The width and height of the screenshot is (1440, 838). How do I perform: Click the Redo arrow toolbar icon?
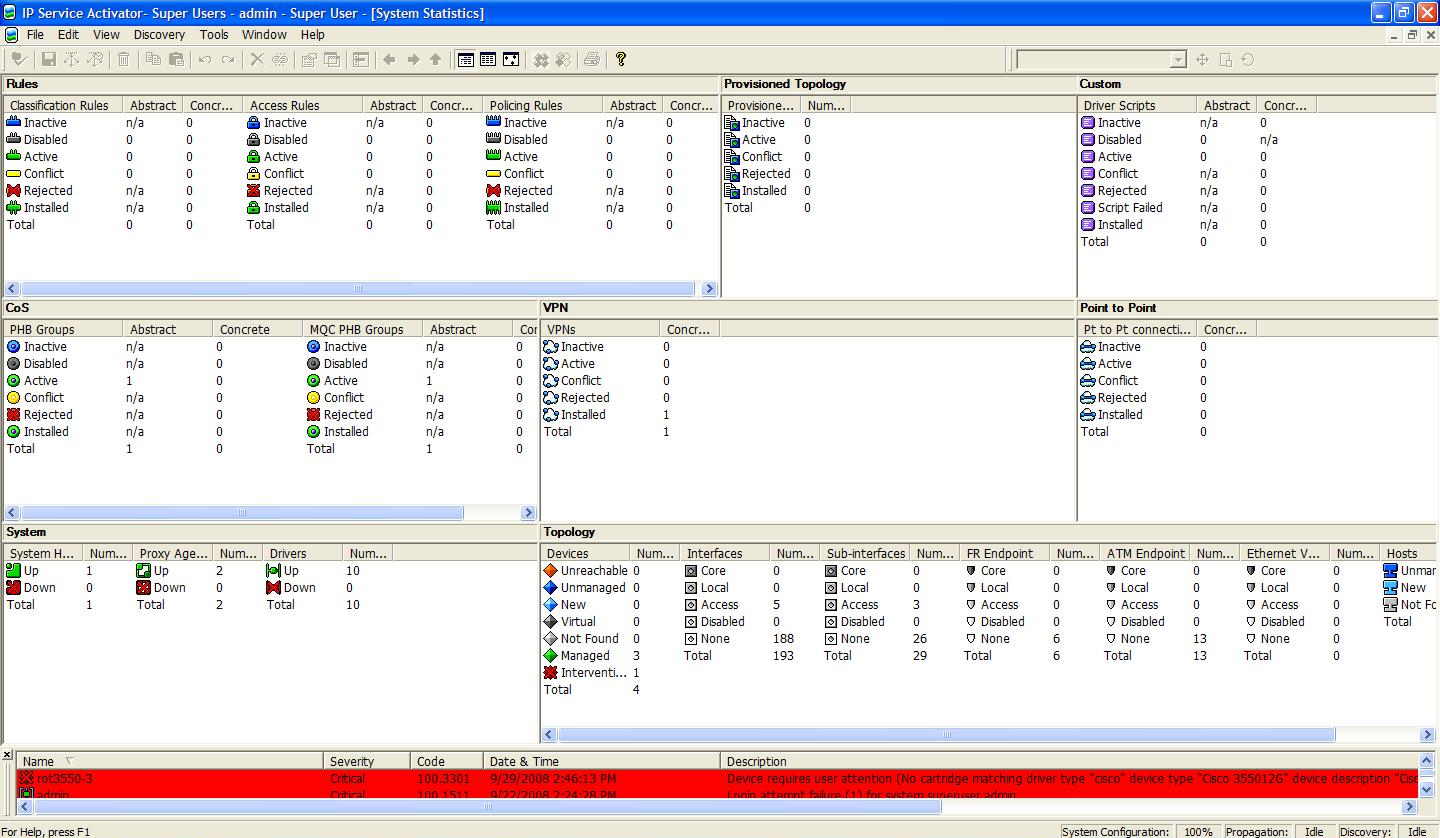[228, 60]
